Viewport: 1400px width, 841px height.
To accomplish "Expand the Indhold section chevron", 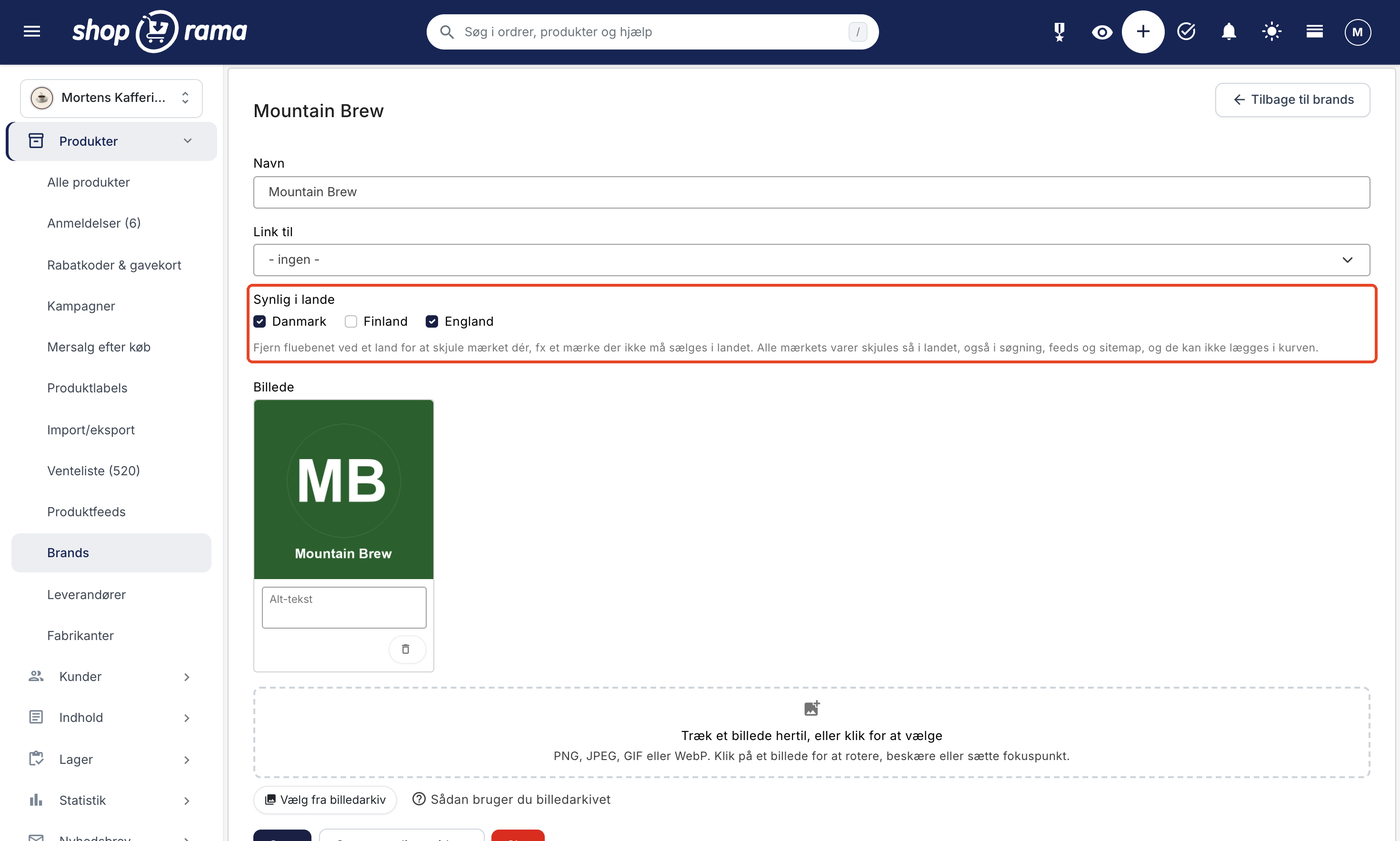I will [x=186, y=718].
